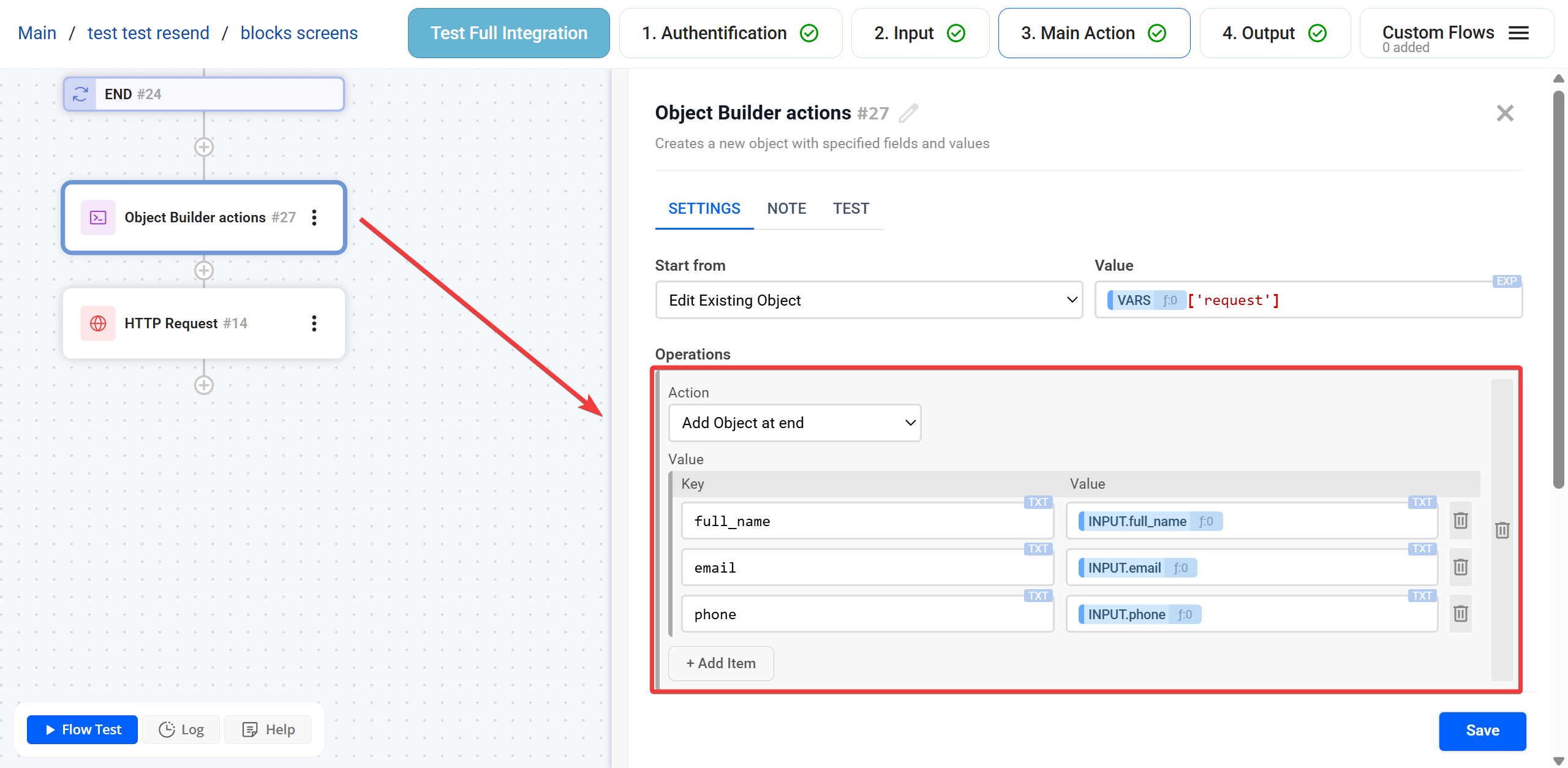This screenshot has height=768, width=1568.
Task: Click the Save button
Action: pos(1482,731)
